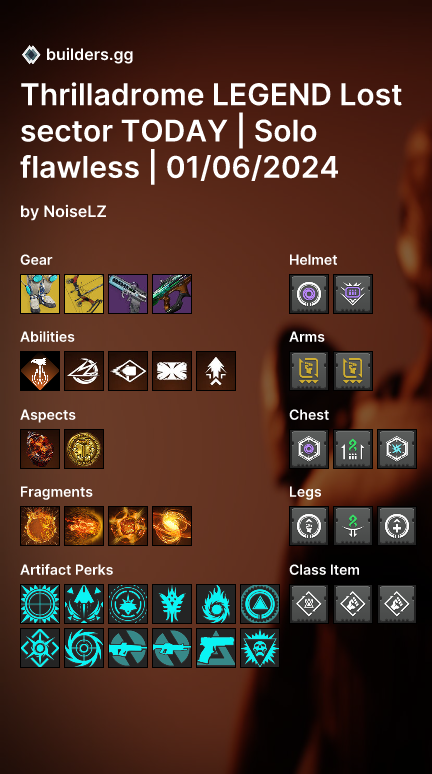The image size is (432, 774).
Task: Click the swirling orbit fragment icon
Action: tap(172, 526)
